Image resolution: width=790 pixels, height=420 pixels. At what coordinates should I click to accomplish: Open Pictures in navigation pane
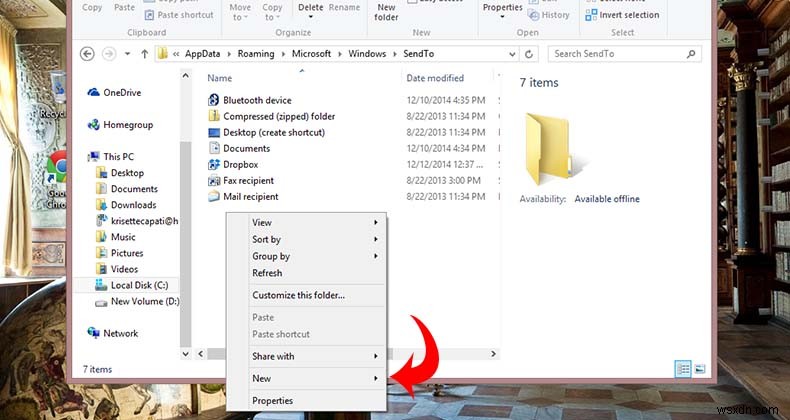[119, 253]
